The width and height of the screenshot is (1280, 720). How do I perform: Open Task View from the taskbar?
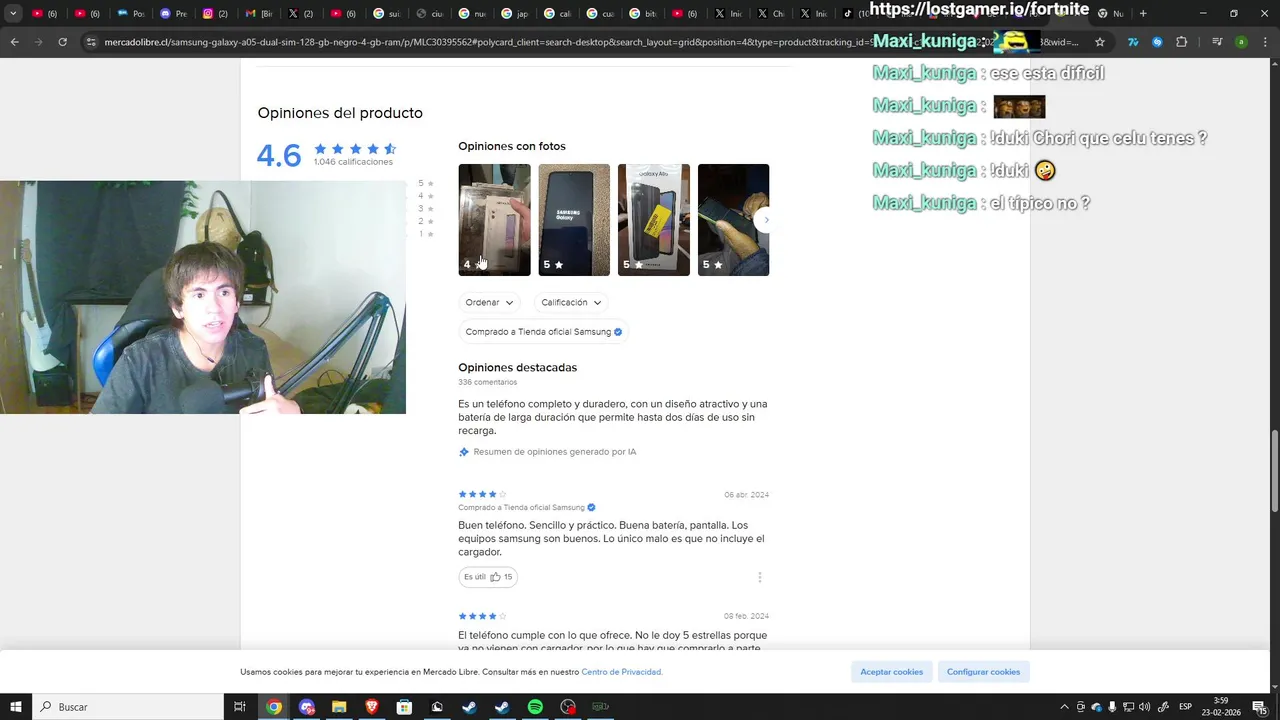(x=240, y=707)
